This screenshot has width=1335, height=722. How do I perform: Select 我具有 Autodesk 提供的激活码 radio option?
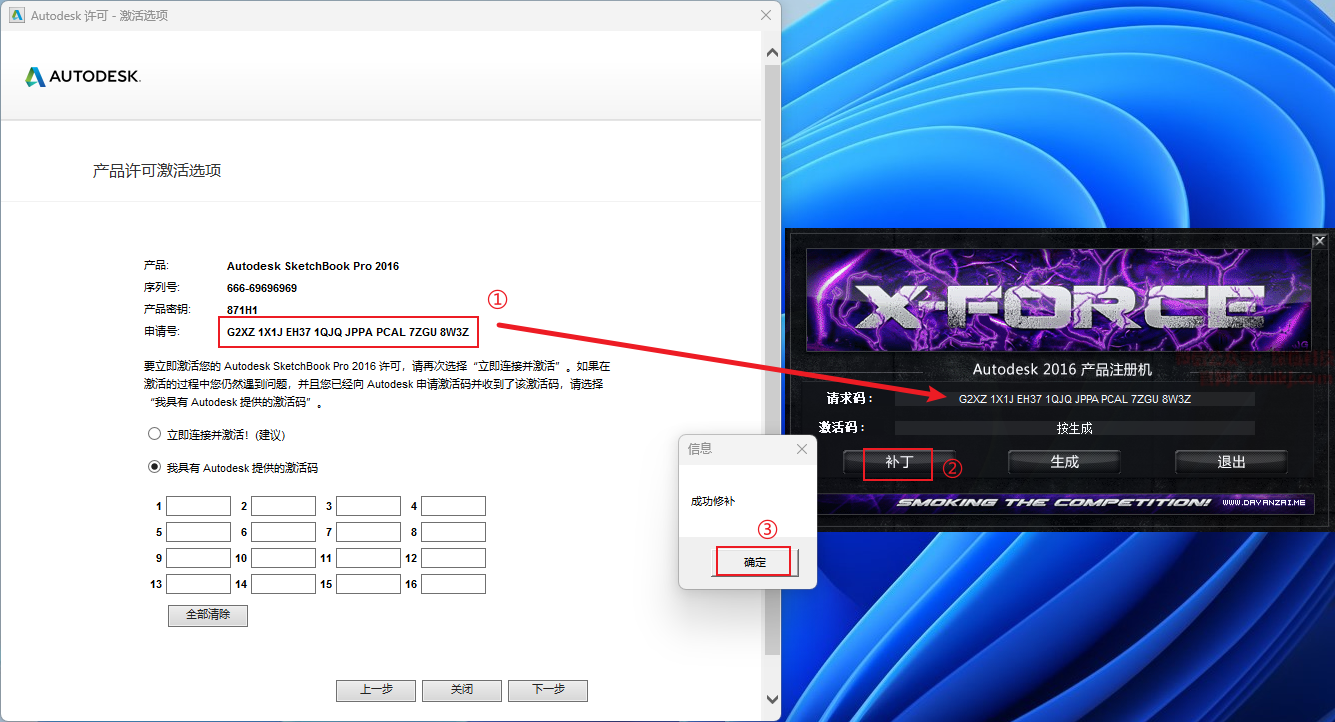[154, 467]
